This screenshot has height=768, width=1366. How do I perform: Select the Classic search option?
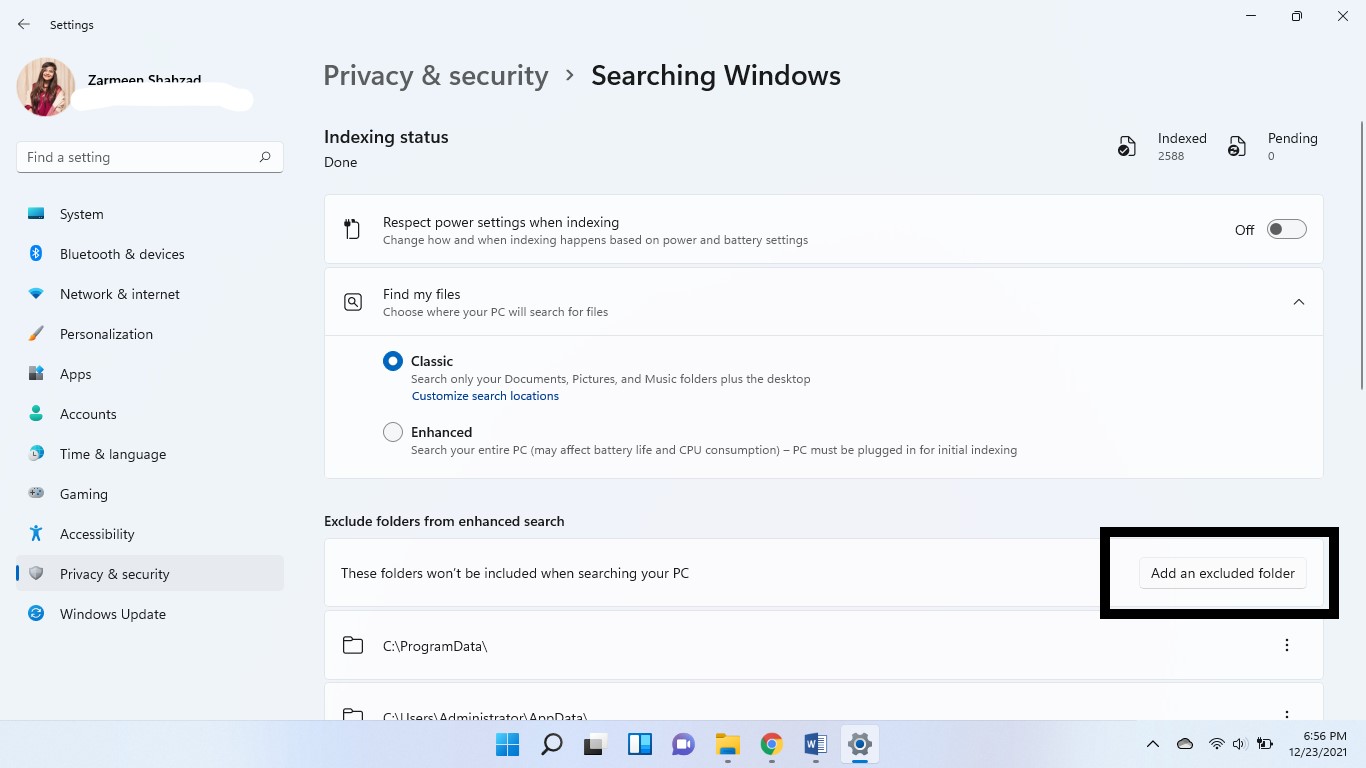pos(393,361)
